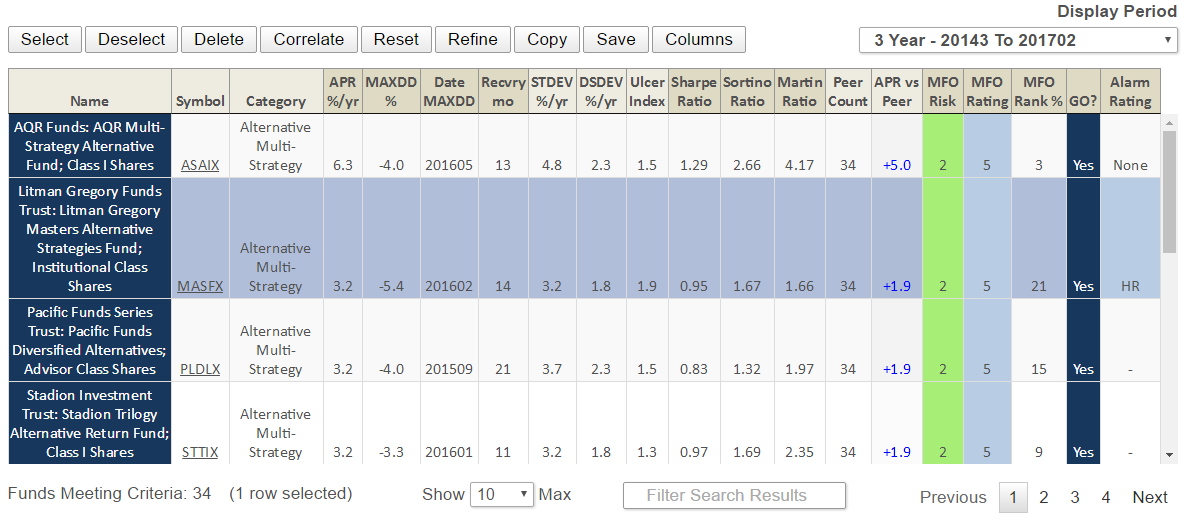The height and width of the screenshot is (520, 1186).
Task: Sort by Sharpe Ratio column header
Action: (694, 91)
